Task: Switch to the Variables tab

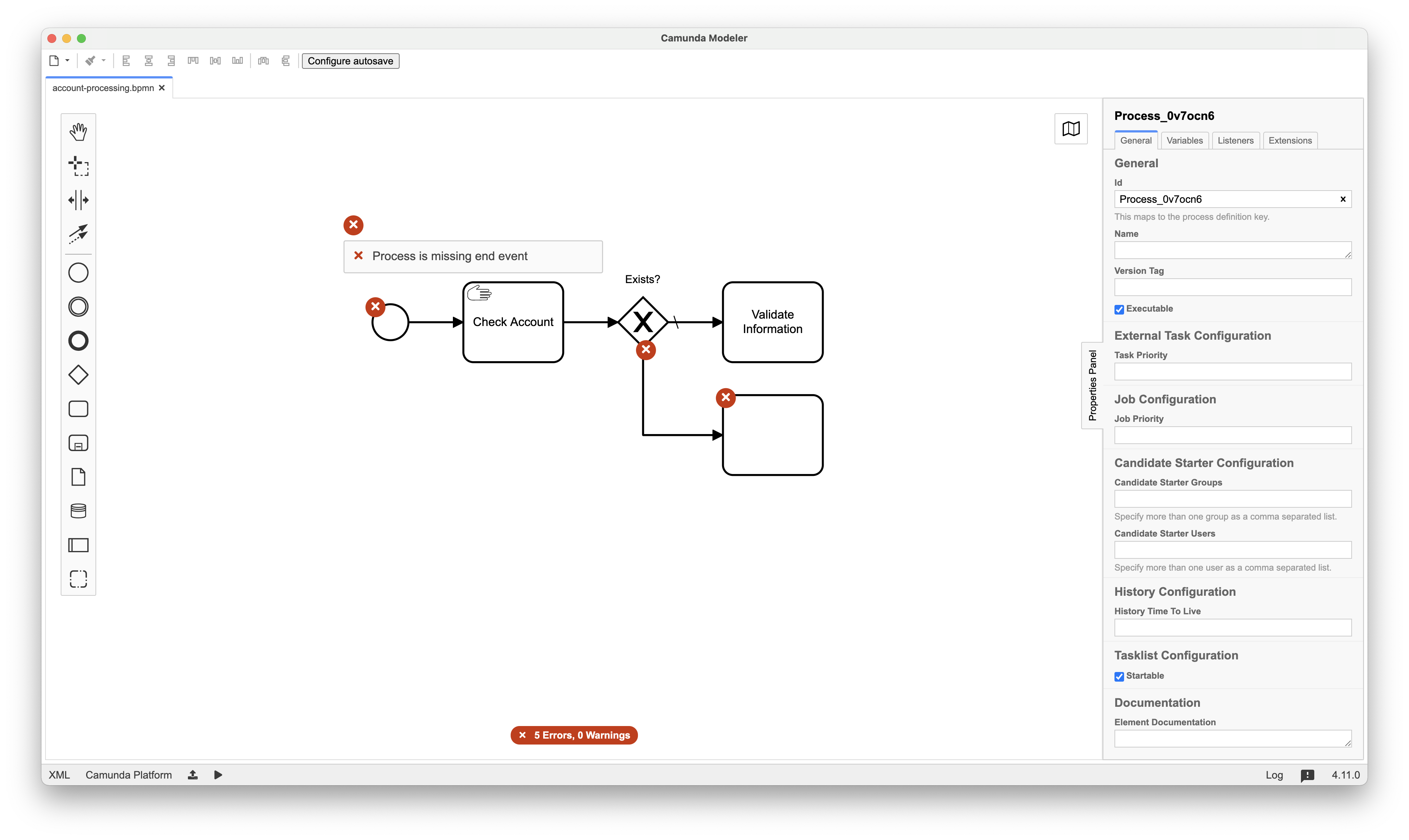Action: 1184,140
